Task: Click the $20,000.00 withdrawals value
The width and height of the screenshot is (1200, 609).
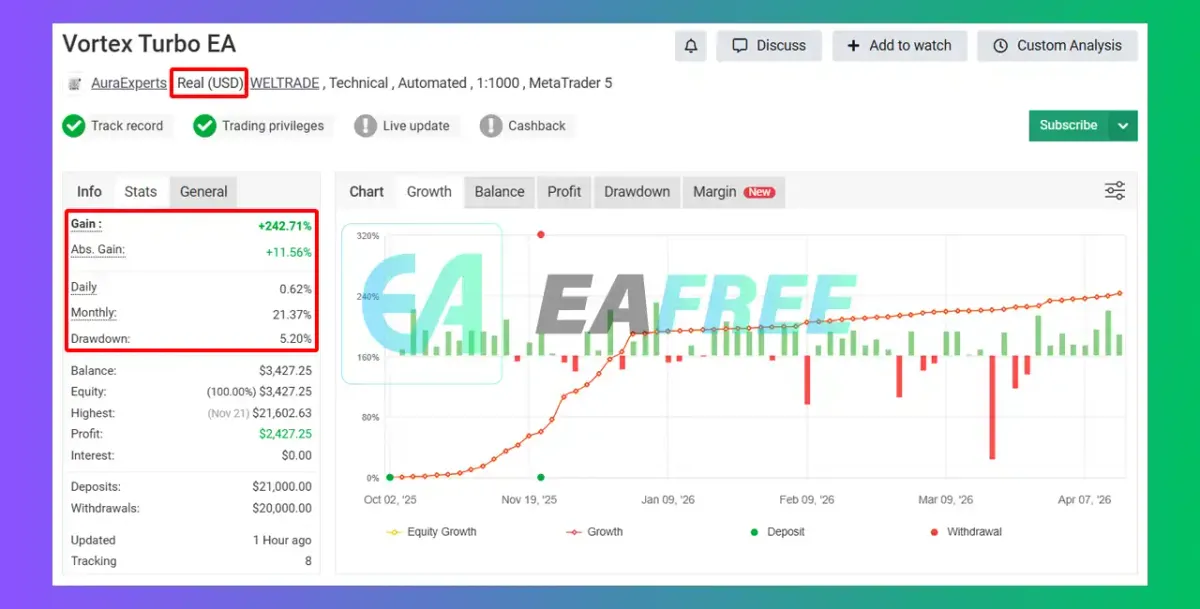Action: click(x=282, y=508)
